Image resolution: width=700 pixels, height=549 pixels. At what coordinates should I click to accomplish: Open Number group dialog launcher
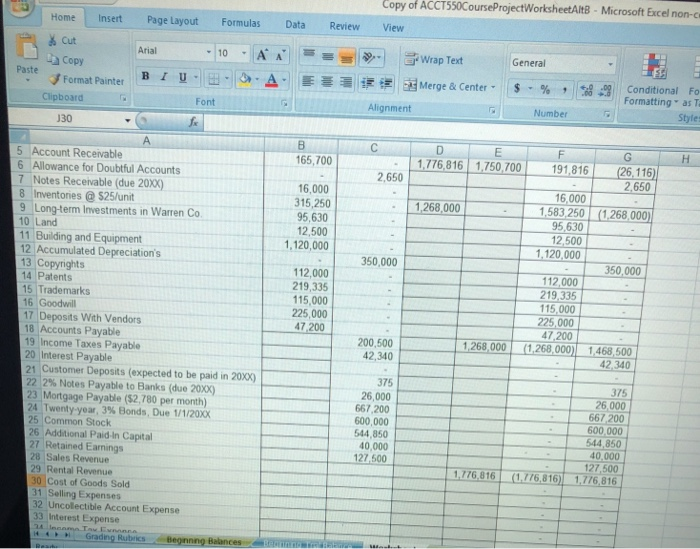(x=607, y=114)
